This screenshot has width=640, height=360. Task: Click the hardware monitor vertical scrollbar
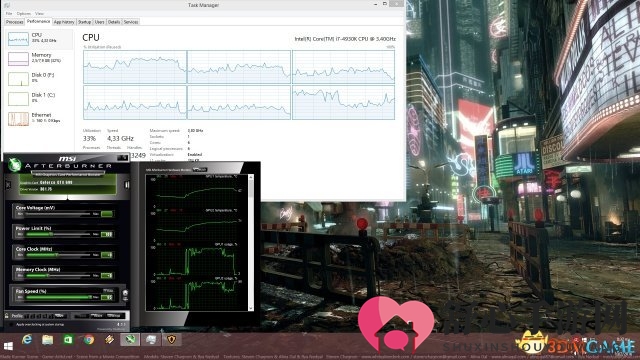click(x=251, y=242)
